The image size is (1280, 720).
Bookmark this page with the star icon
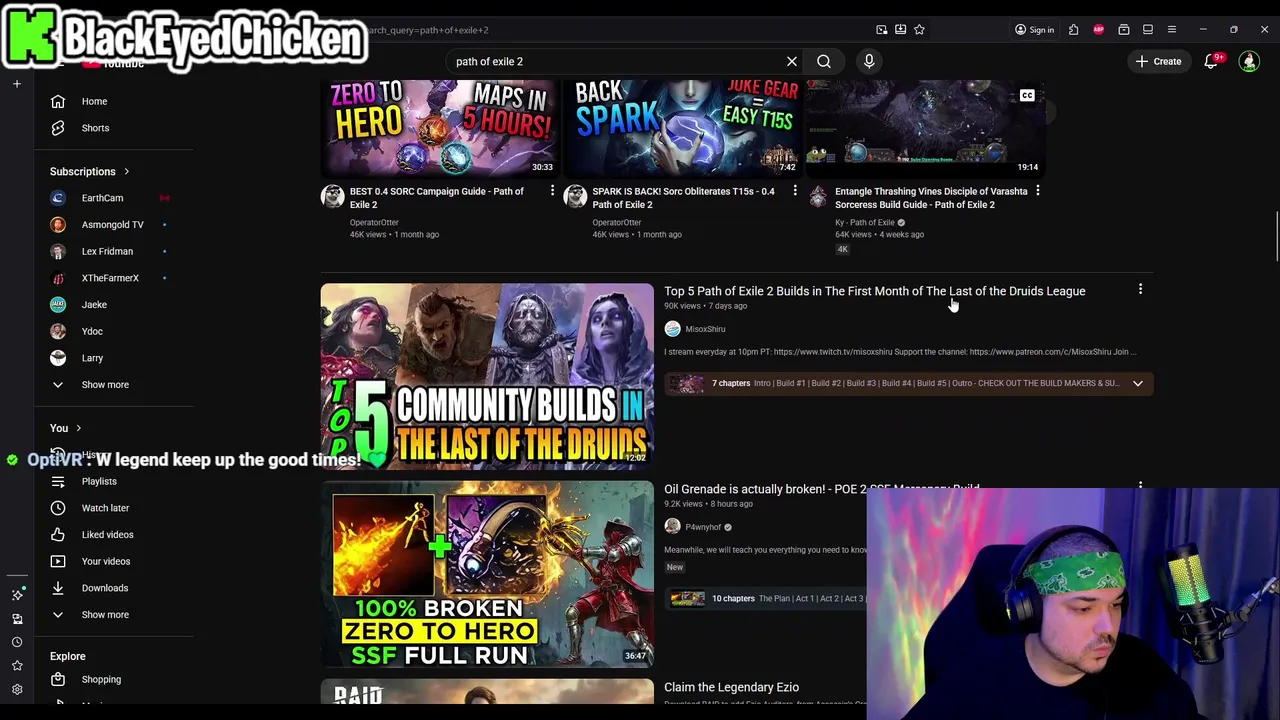click(x=919, y=30)
